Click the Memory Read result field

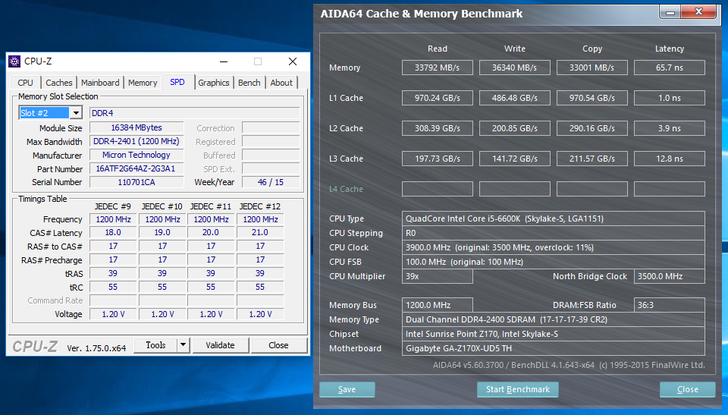[437, 68]
